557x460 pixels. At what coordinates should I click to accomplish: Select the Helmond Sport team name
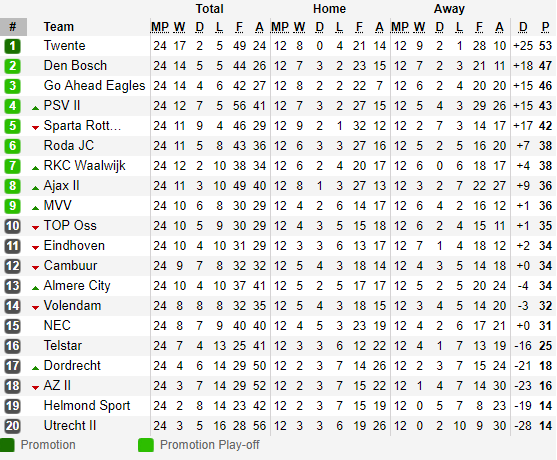pos(87,406)
